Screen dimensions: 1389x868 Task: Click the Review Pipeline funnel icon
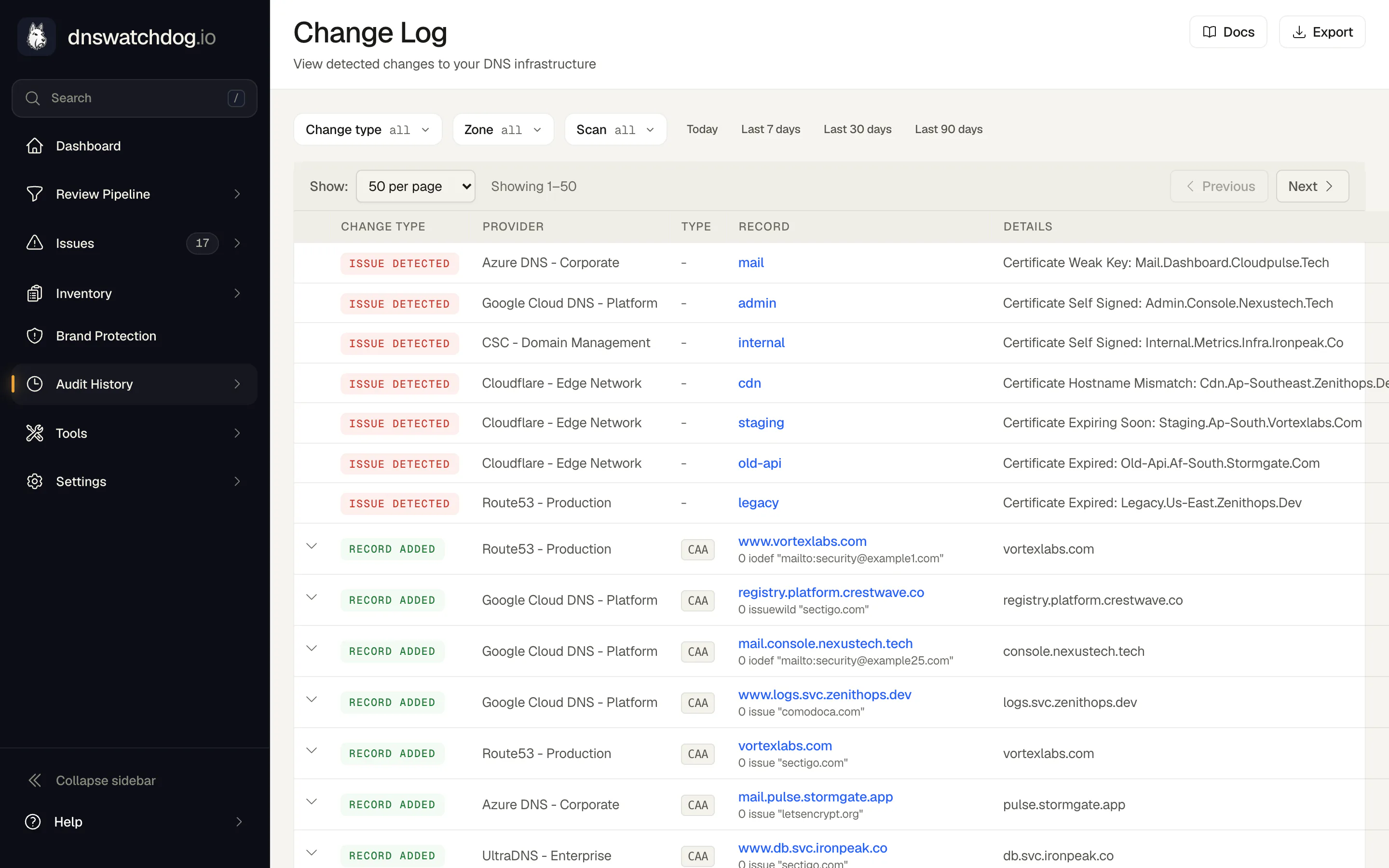click(34, 194)
